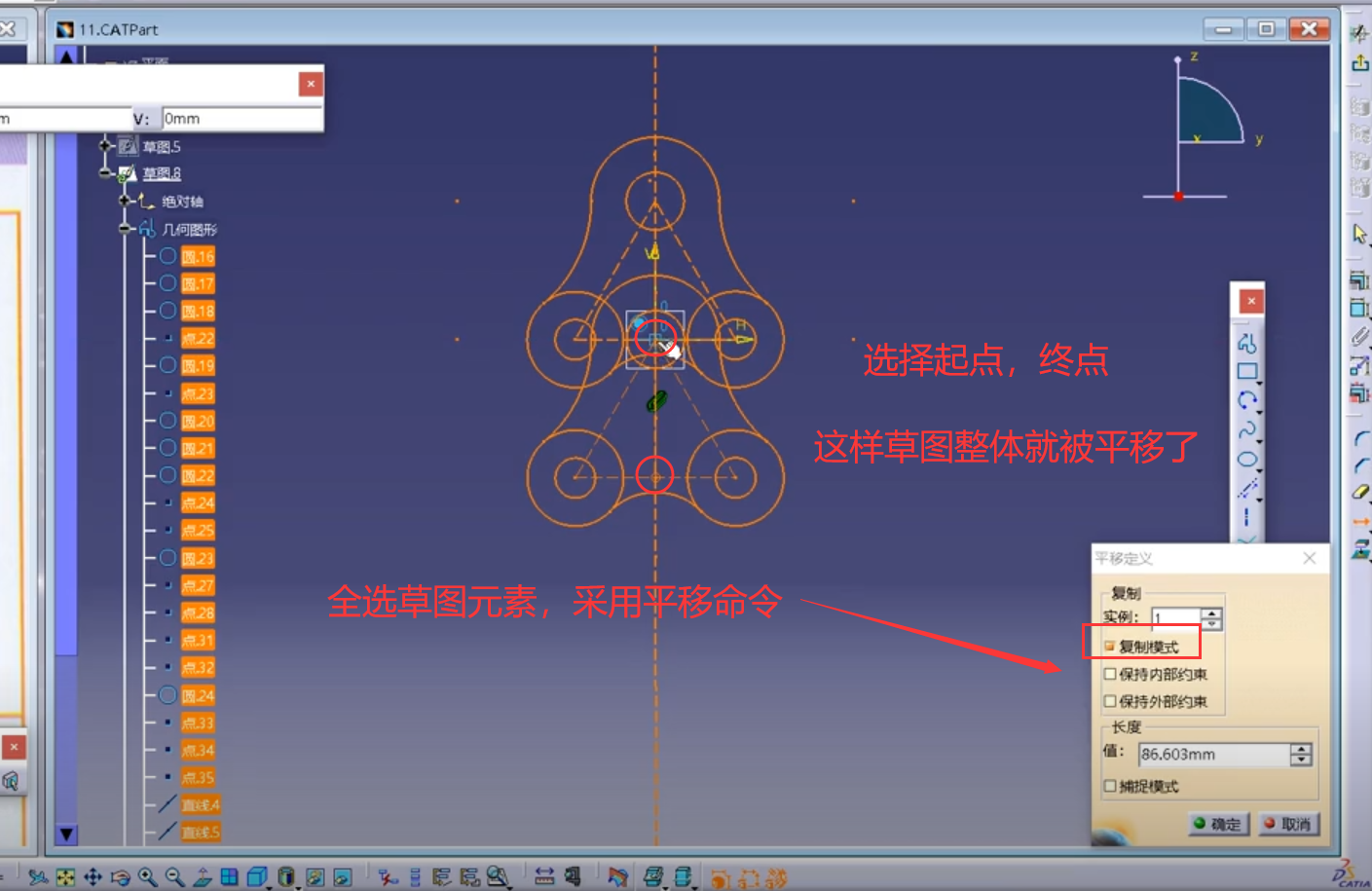Screen dimensions: 1372x891
Task: Click the V: 0mm input field
Action: 241,119
